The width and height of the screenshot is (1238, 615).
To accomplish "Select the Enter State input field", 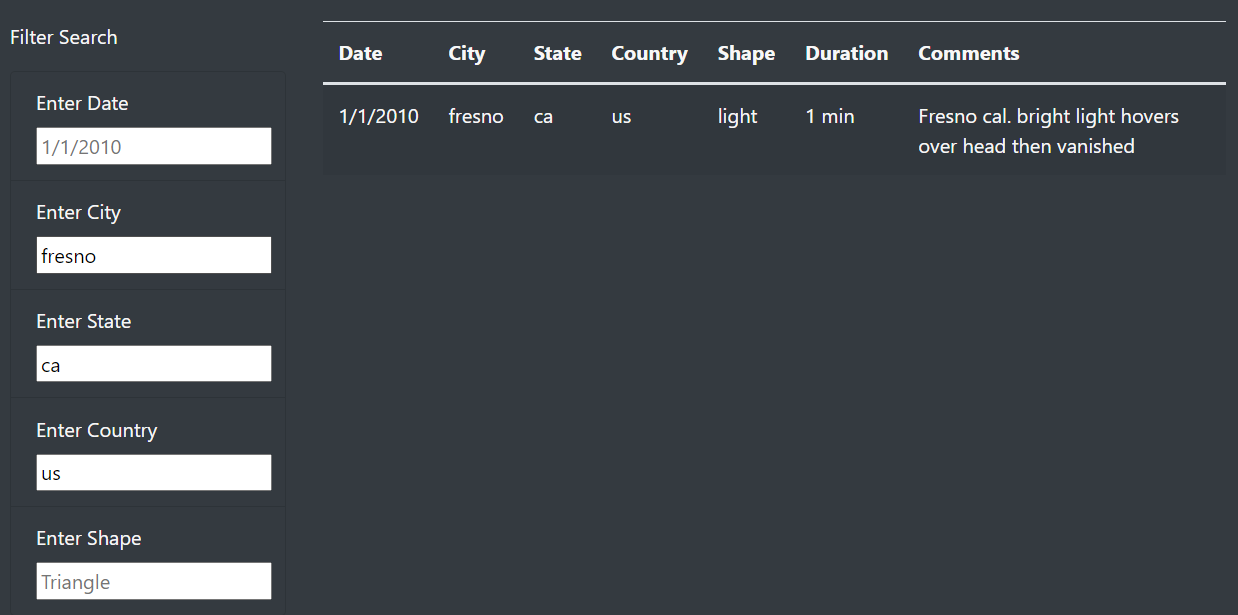I will 153,363.
